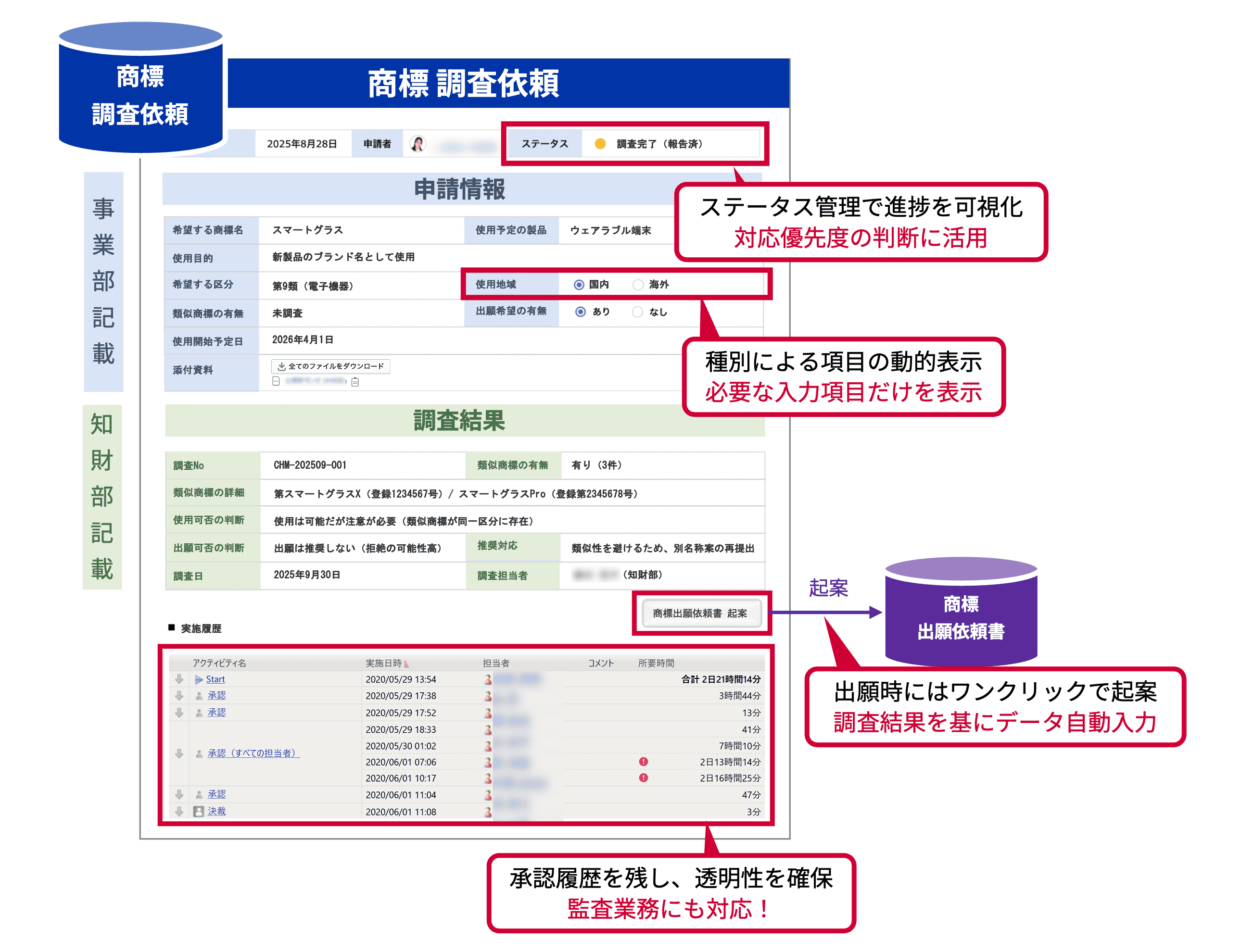Select the 海外 usage region radio
Image resolution: width=1241 pixels, height=952 pixels.
tap(638, 285)
